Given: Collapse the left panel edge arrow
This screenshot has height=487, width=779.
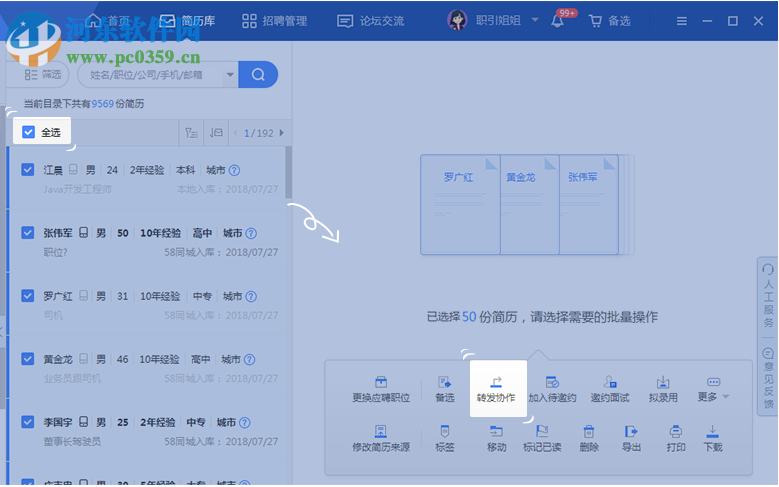Looking at the screenshot, I should (x=2, y=331).
